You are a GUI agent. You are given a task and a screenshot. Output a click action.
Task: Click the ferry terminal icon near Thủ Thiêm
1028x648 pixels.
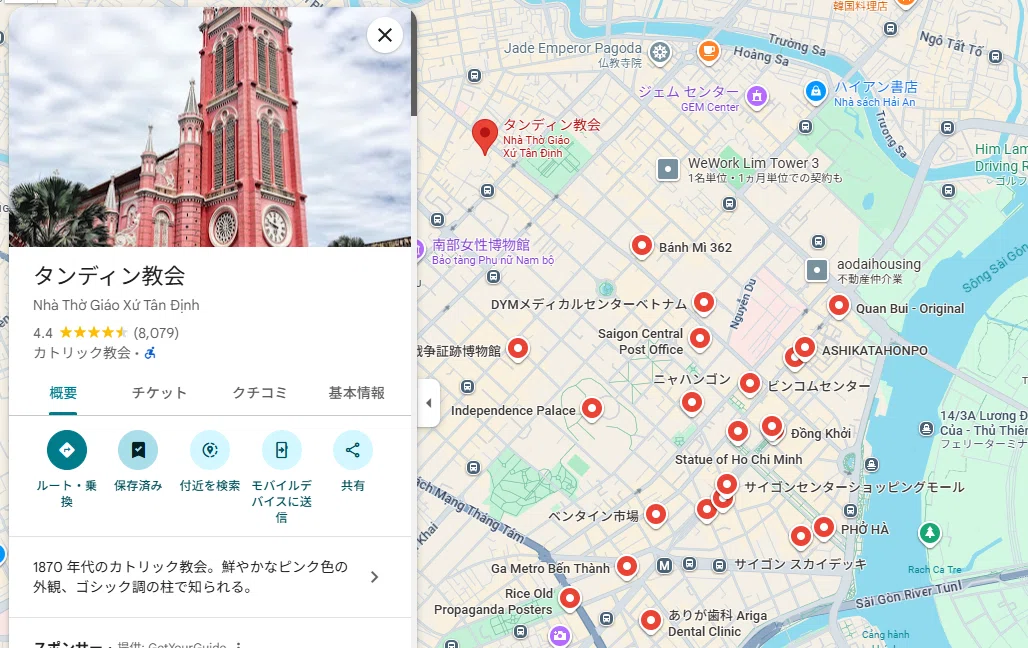pyautogui.click(x=926, y=429)
